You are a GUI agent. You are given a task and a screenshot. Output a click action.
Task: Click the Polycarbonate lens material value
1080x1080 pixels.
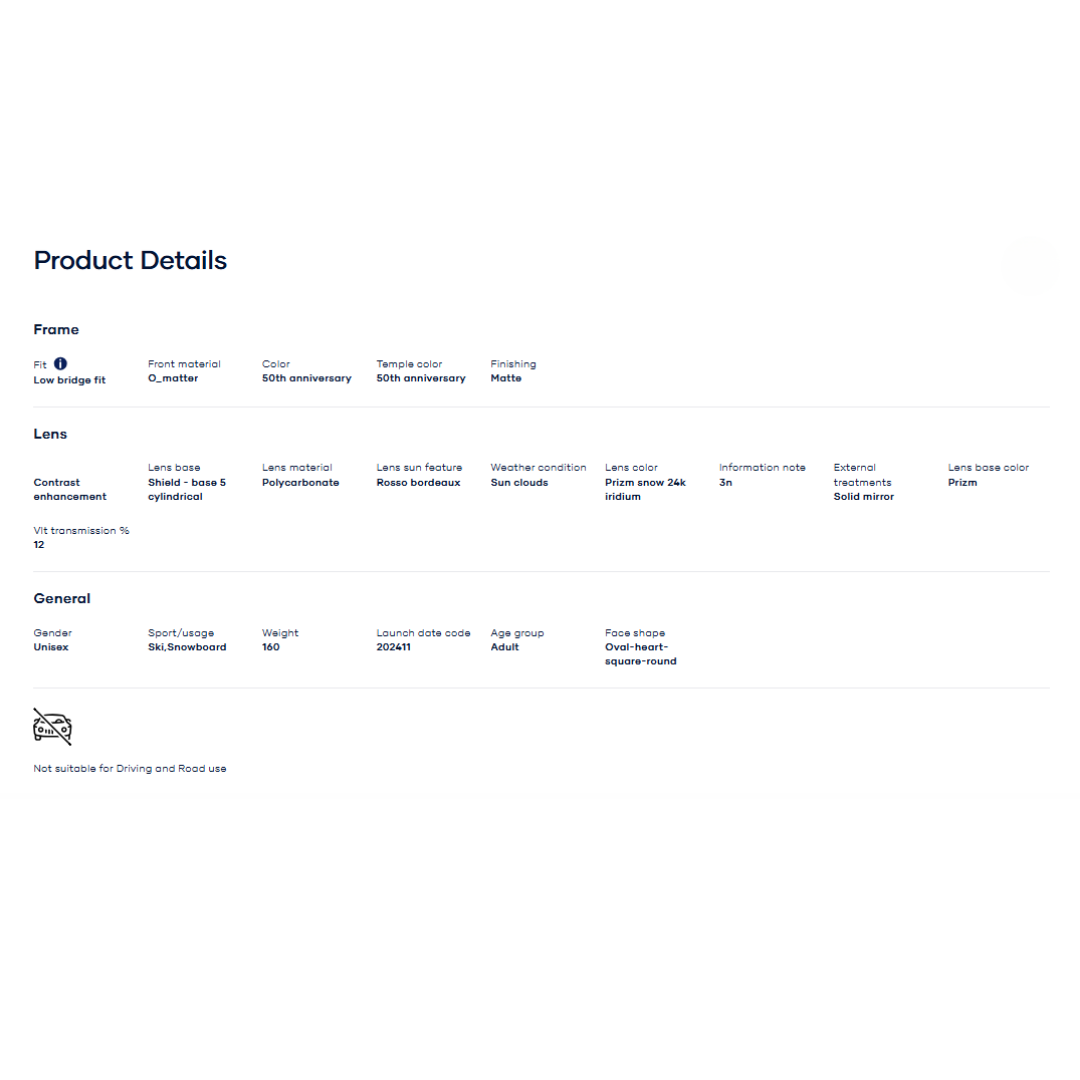coord(300,483)
